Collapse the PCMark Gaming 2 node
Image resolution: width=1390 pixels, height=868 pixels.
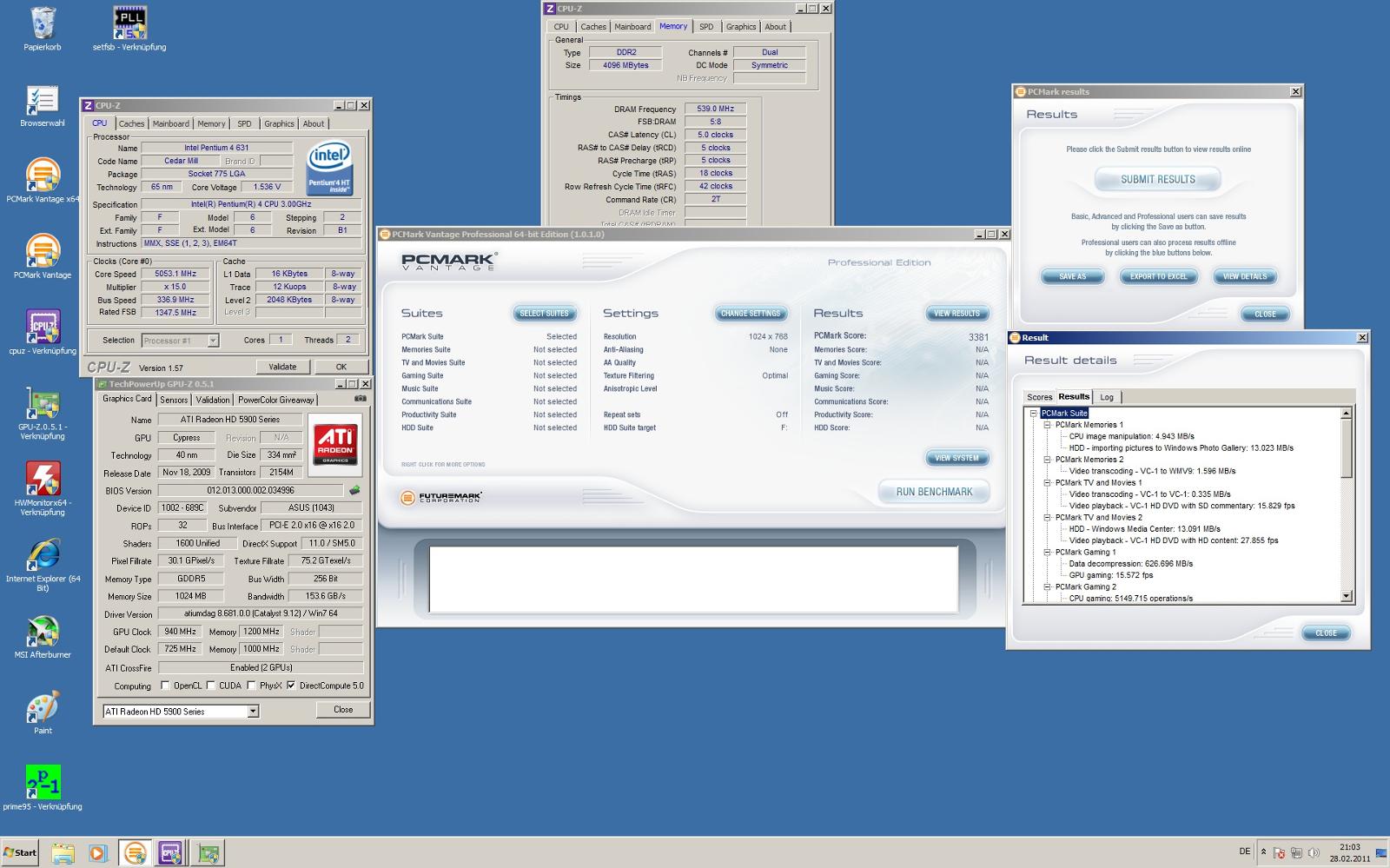(x=1048, y=586)
